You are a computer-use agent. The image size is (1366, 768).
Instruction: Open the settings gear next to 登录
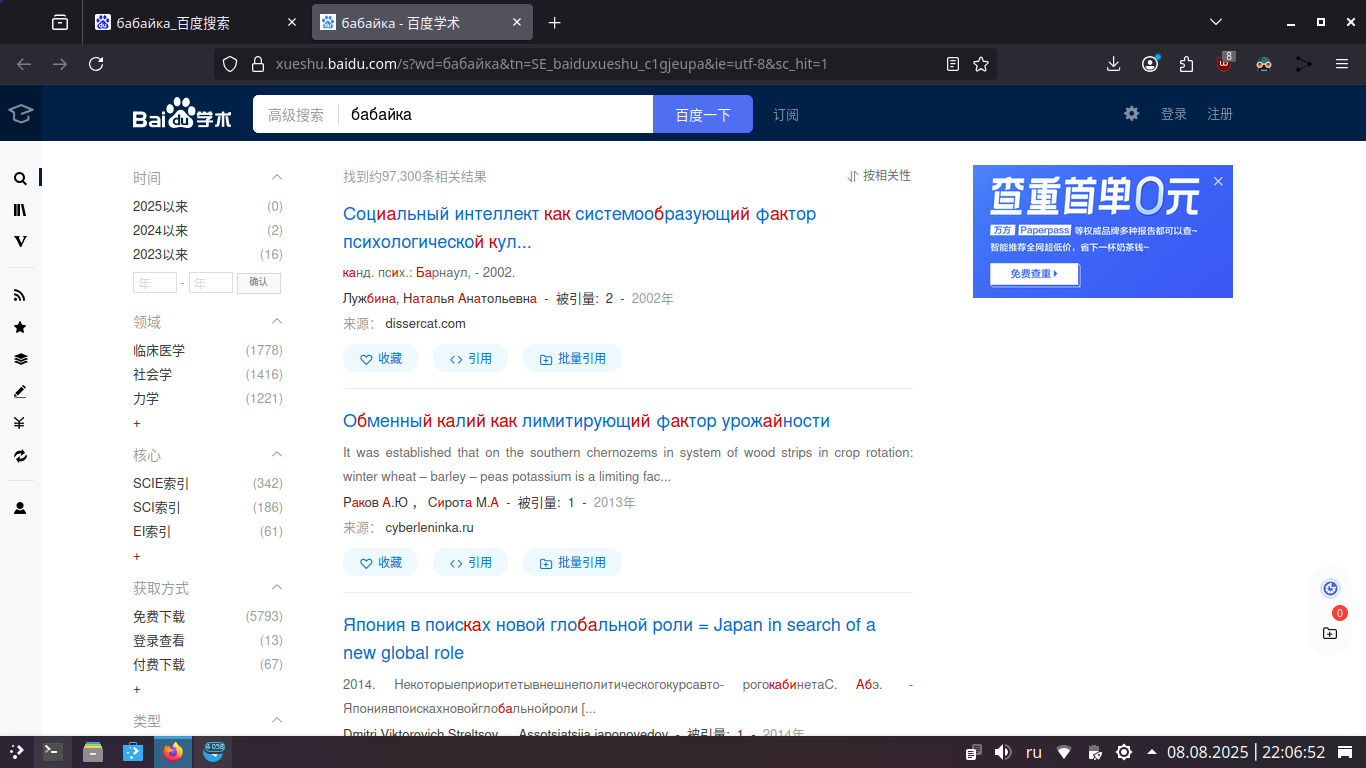click(x=1131, y=114)
